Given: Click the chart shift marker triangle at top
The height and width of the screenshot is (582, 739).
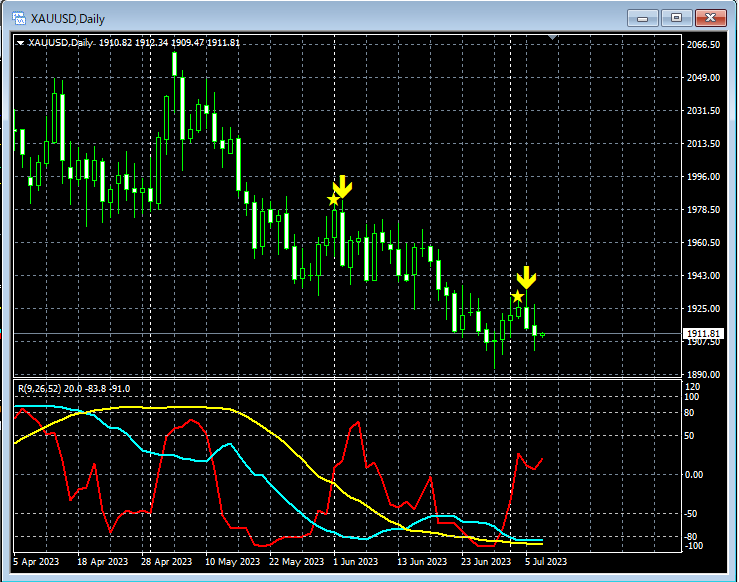Looking at the screenshot, I should pyautogui.click(x=552, y=37).
